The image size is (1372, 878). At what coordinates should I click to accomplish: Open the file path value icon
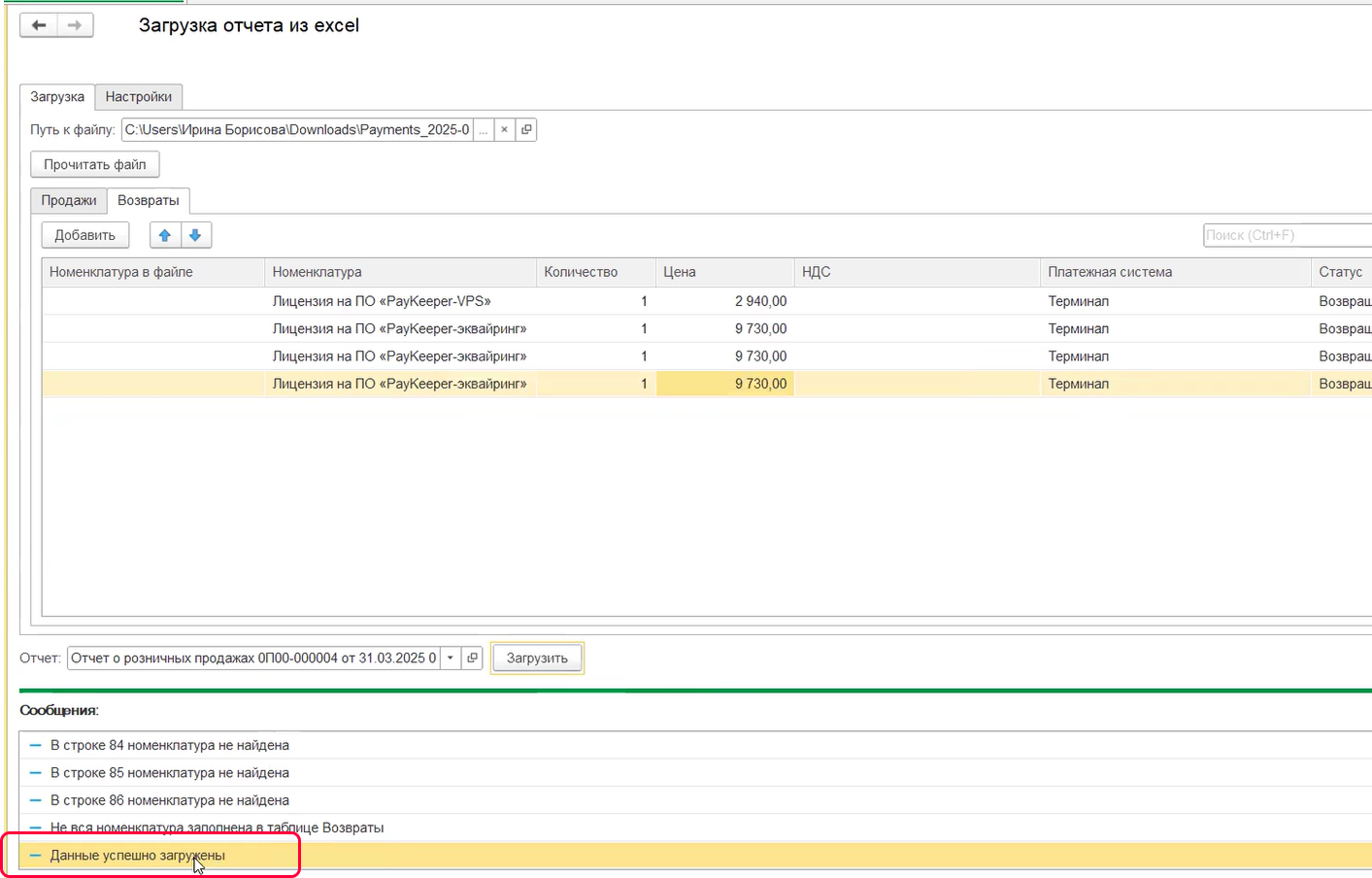click(526, 130)
